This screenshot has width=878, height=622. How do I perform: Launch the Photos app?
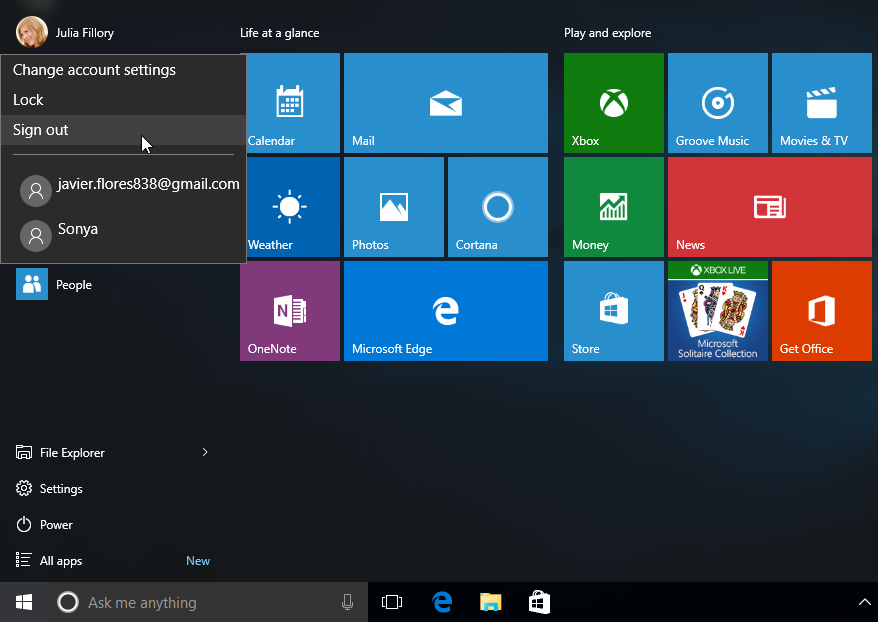[394, 207]
